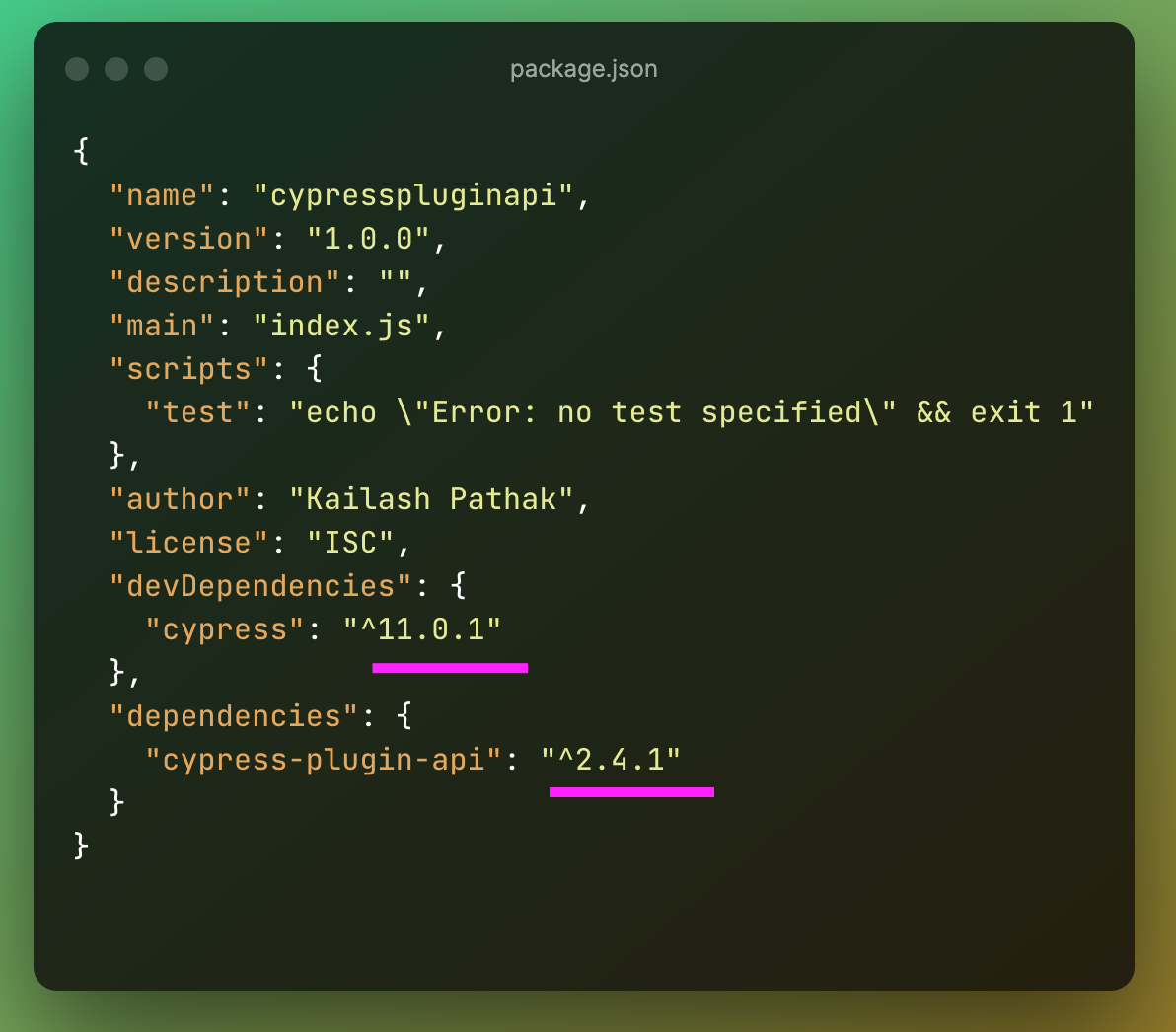Click the "^2.4.1" plugin version value
This screenshot has height=1032, width=1176.
click(x=612, y=760)
